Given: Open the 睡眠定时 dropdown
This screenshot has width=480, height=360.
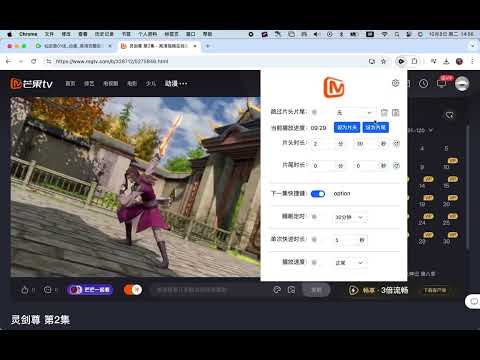Looking at the screenshot, I should click(350, 217).
